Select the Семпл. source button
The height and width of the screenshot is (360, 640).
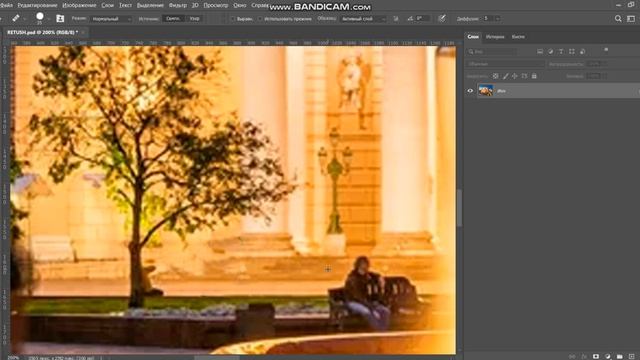[173, 19]
